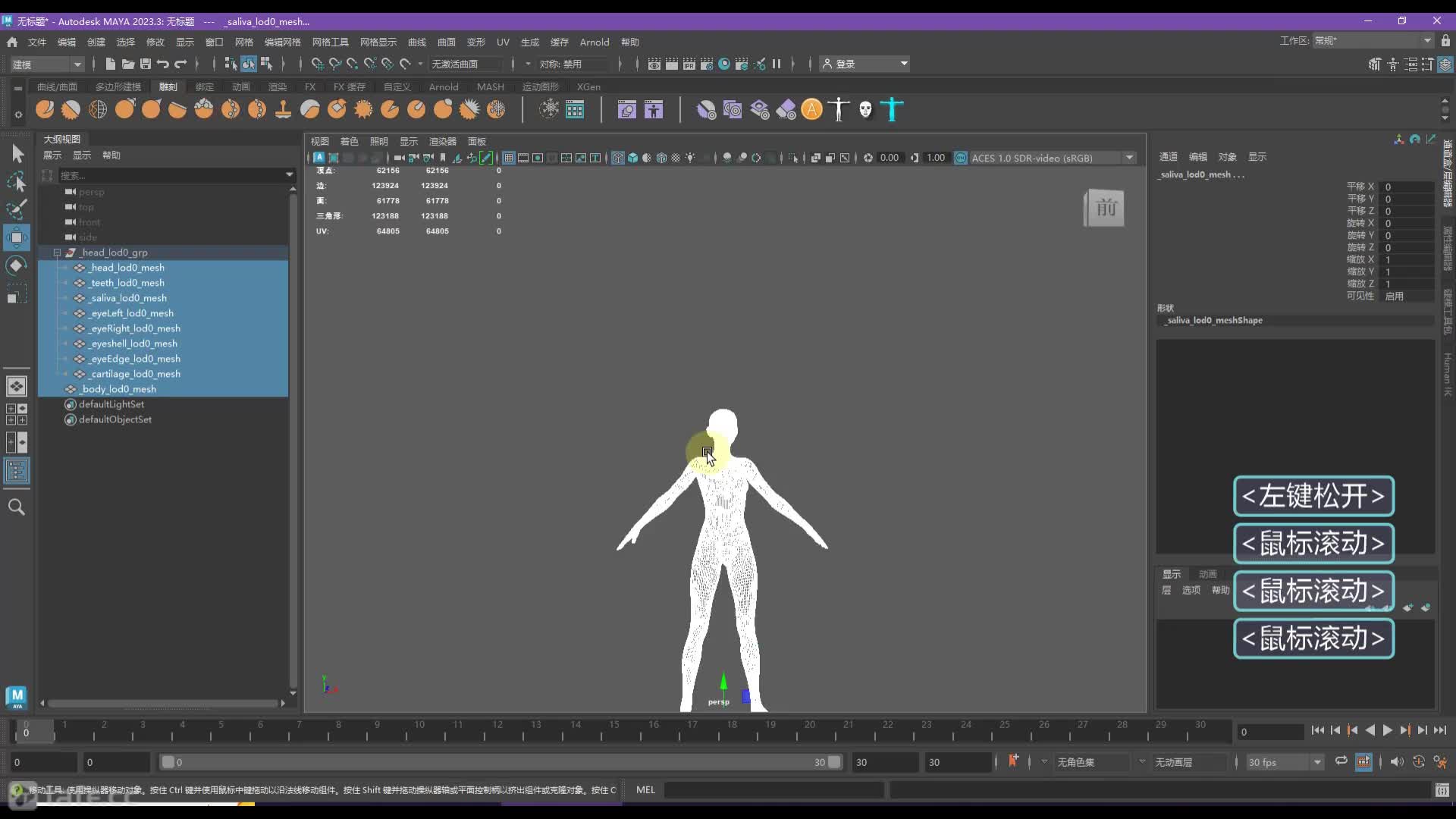Open the 工作区 workspace dropdown
The image size is (1456, 819).
point(1373,41)
